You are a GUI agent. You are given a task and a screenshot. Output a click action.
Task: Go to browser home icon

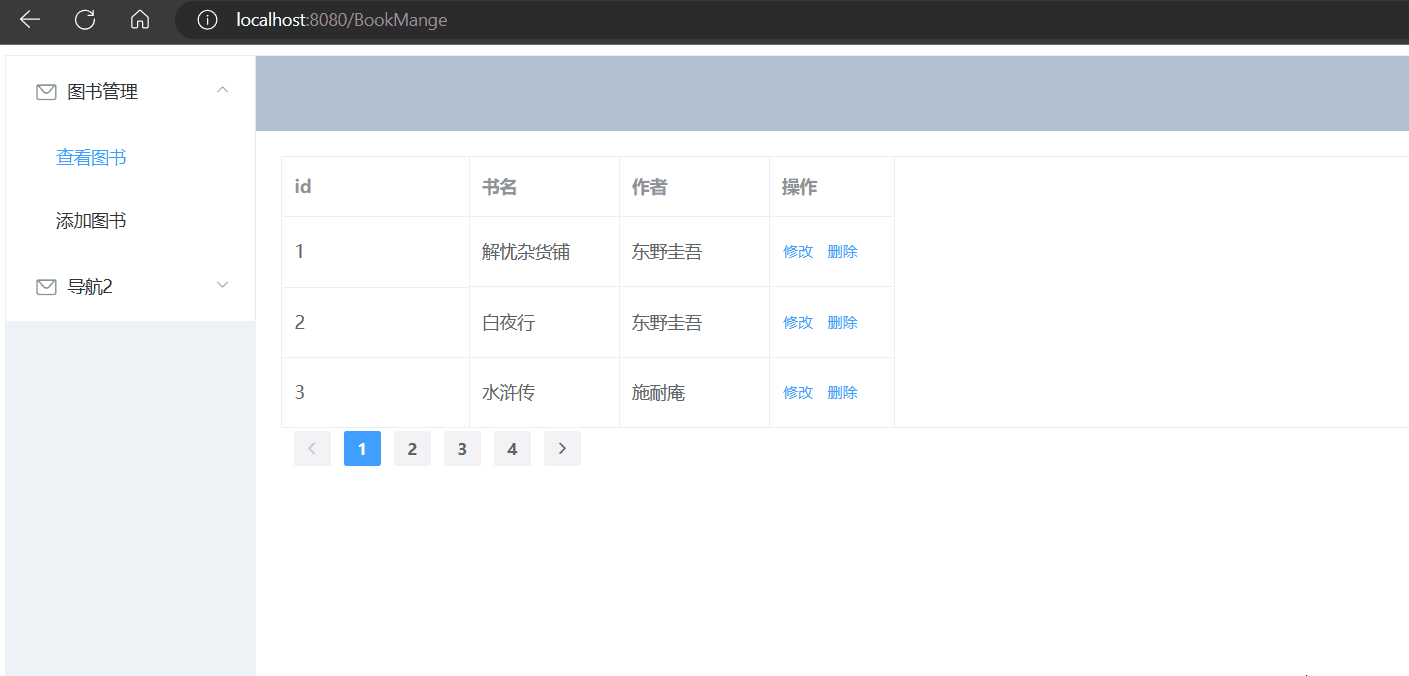point(140,19)
